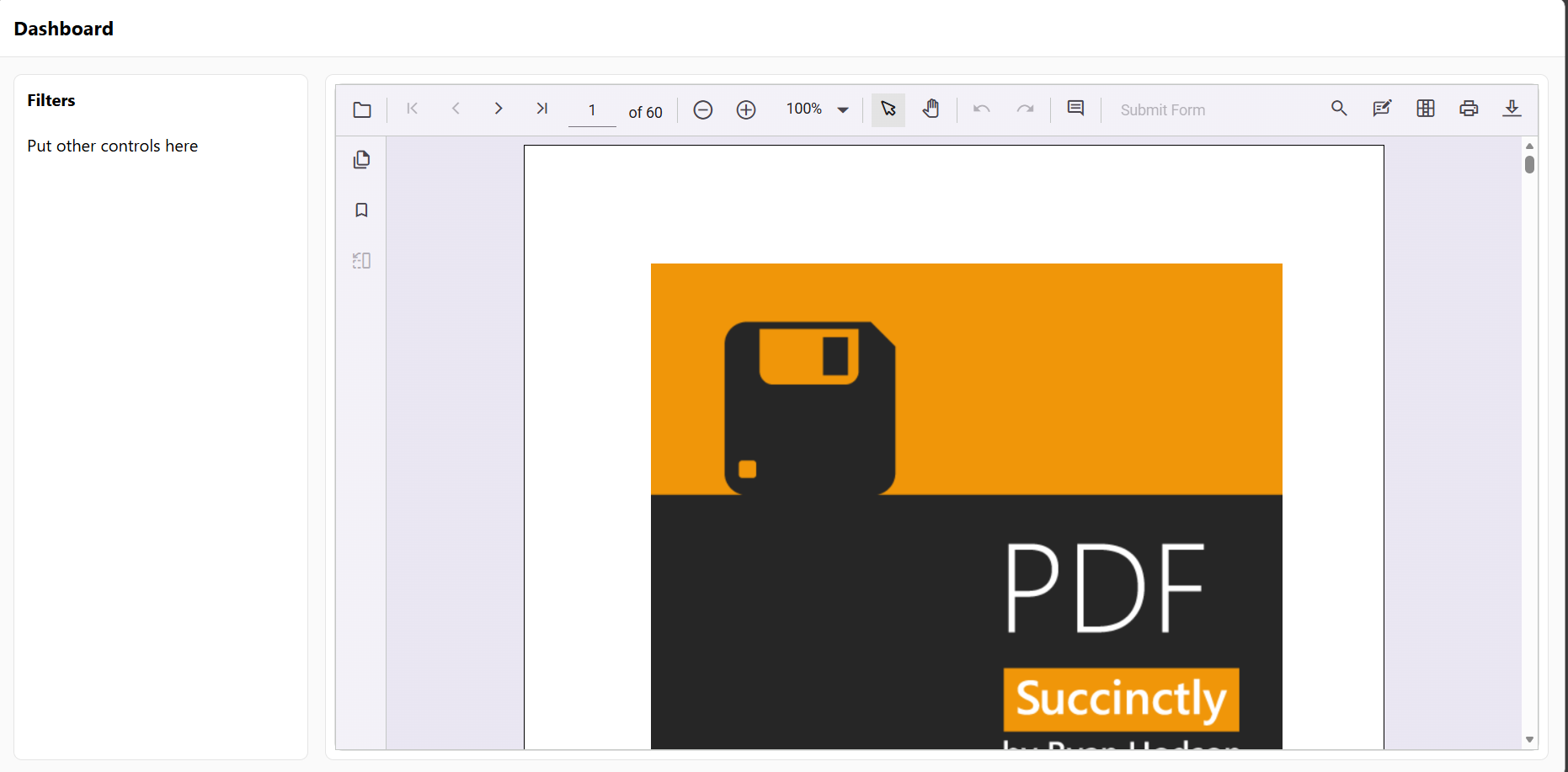The width and height of the screenshot is (1568, 772).
Task: Go to the next page
Action: click(x=499, y=109)
